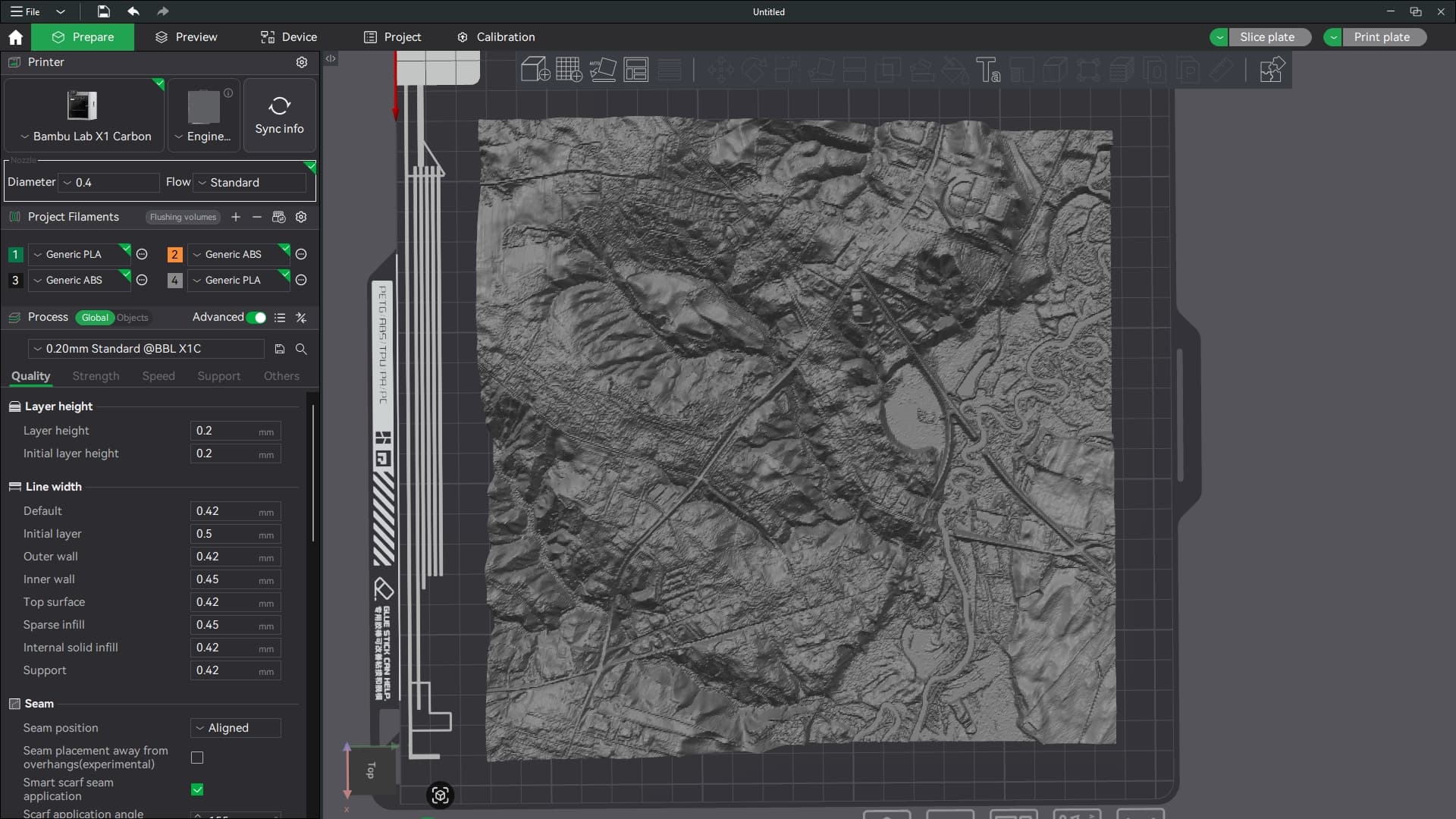Click the Add plate grid icon
The height and width of the screenshot is (819, 1456).
(569, 70)
